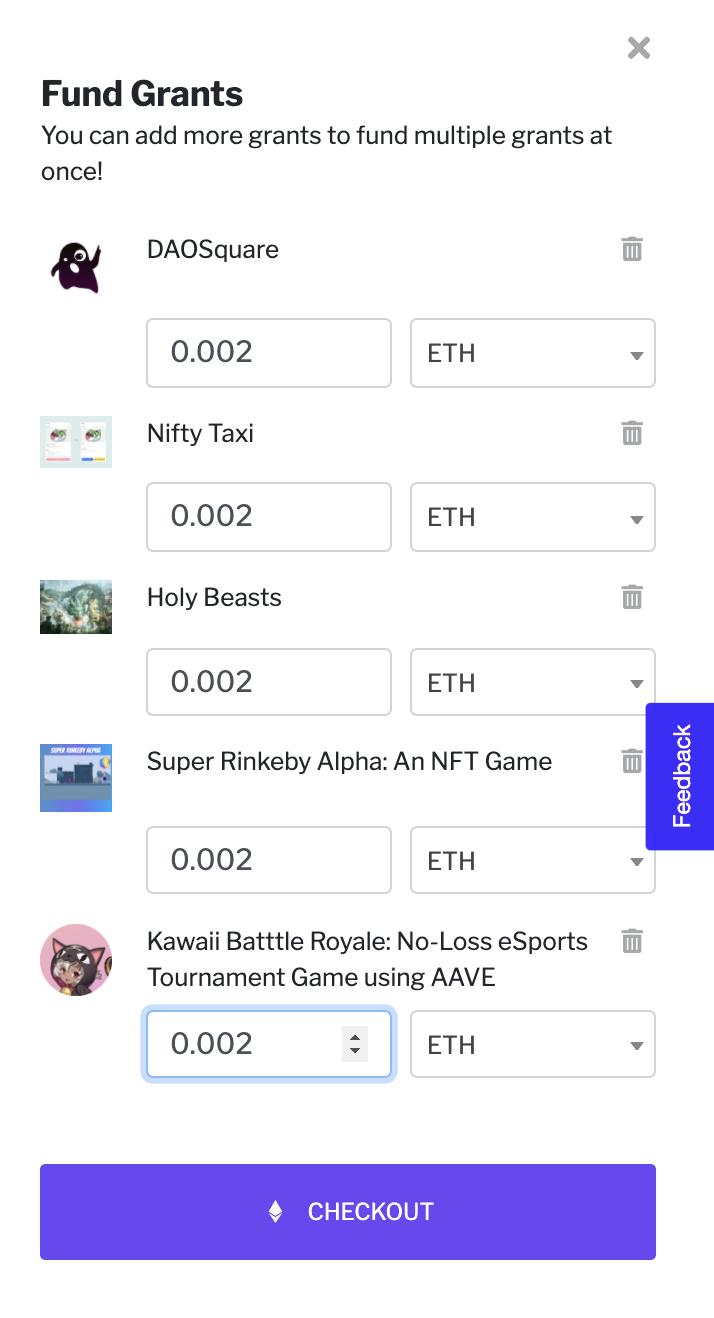Delete the Nifty Taxi grant
The width and height of the screenshot is (714, 1318).
click(x=632, y=433)
